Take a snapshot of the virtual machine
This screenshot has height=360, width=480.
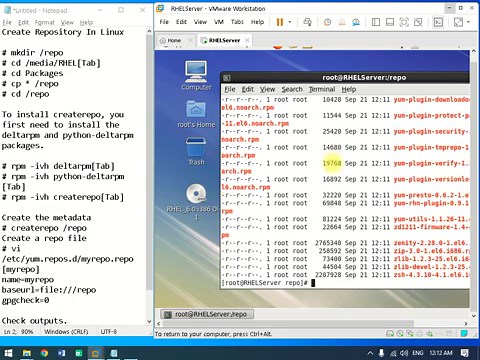[x=327, y=22]
